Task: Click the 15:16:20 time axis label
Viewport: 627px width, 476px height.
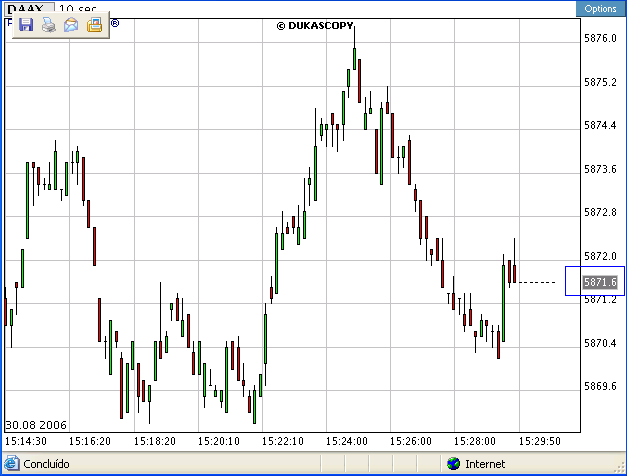Action: (90, 441)
